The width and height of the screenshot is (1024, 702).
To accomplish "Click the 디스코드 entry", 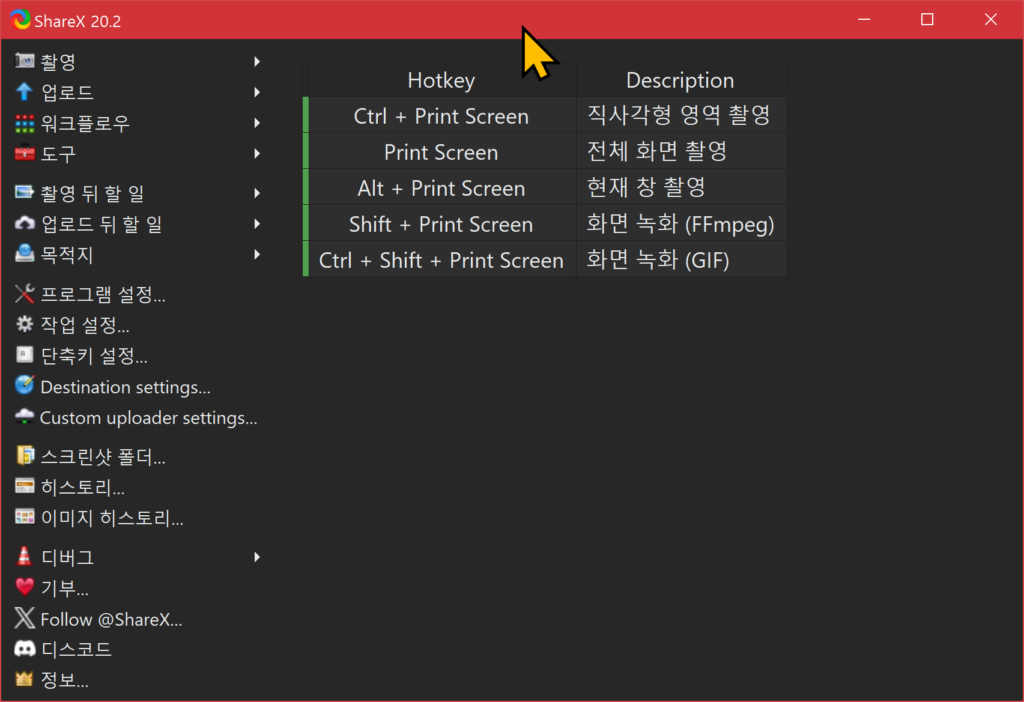I will click(x=137, y=648).
